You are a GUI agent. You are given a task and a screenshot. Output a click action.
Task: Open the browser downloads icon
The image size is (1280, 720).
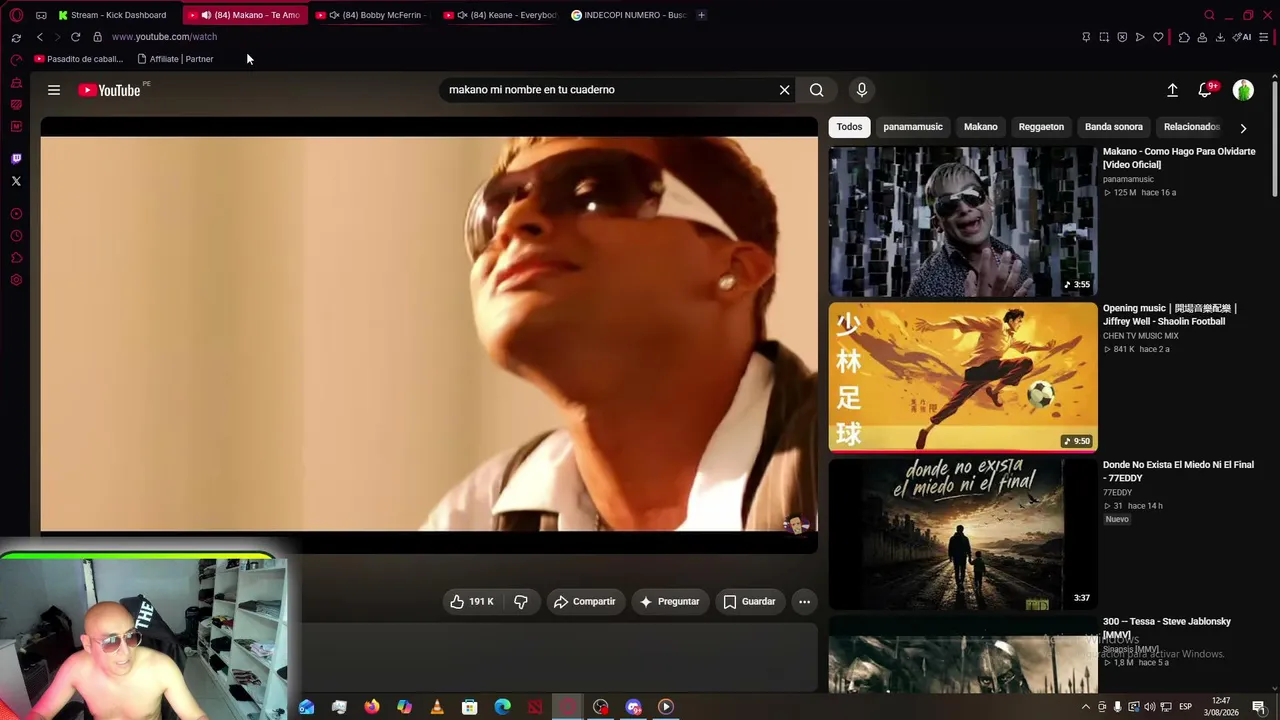(x=1220, y=37)
